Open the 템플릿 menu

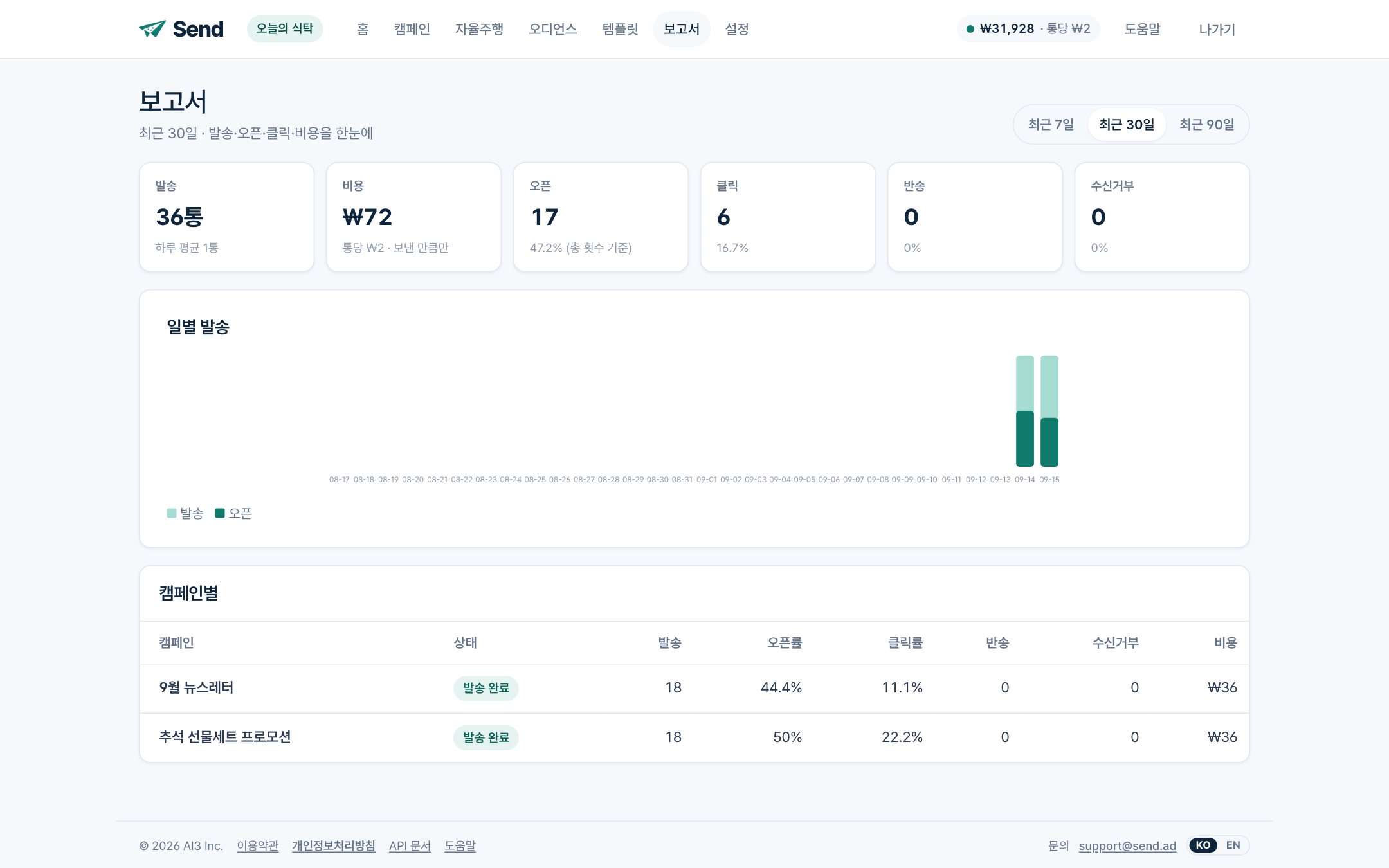coord(621,29)
